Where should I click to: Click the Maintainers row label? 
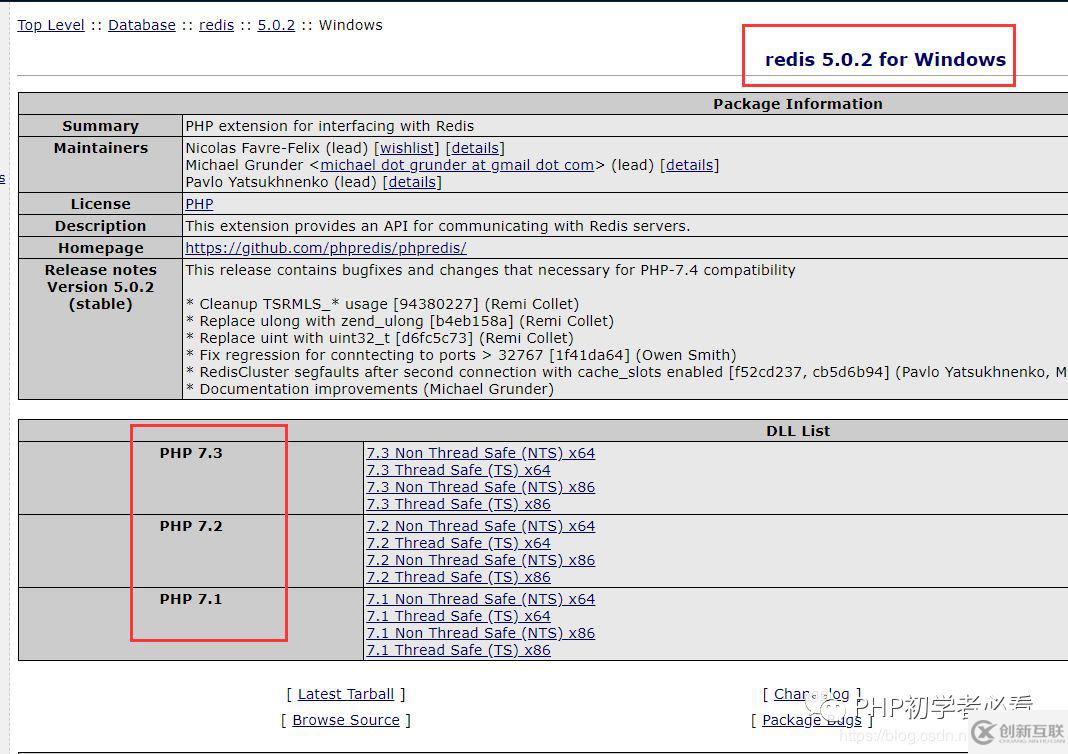(100, 148)
